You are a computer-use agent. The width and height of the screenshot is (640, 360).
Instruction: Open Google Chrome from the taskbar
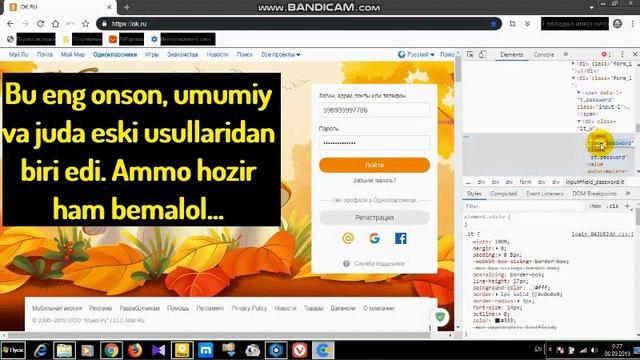coord(111,350)
